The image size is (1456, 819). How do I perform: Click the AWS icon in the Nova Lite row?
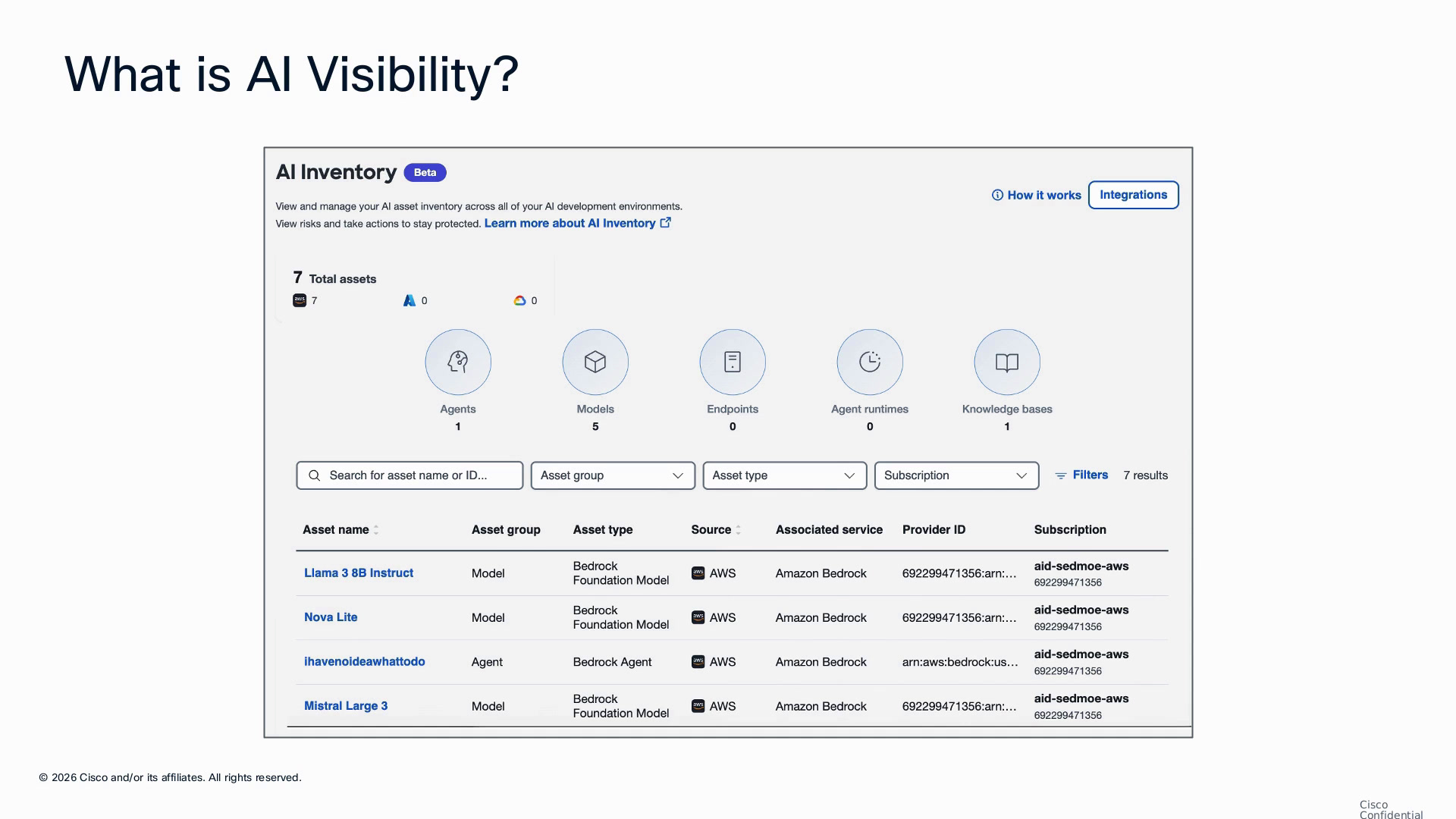(698, 617)
